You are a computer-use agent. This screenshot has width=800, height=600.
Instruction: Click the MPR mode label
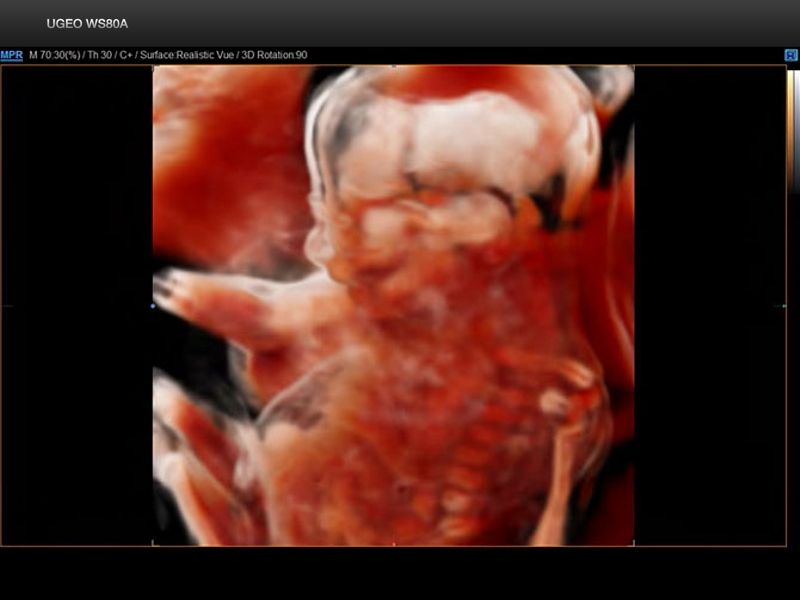click(12, 56)
